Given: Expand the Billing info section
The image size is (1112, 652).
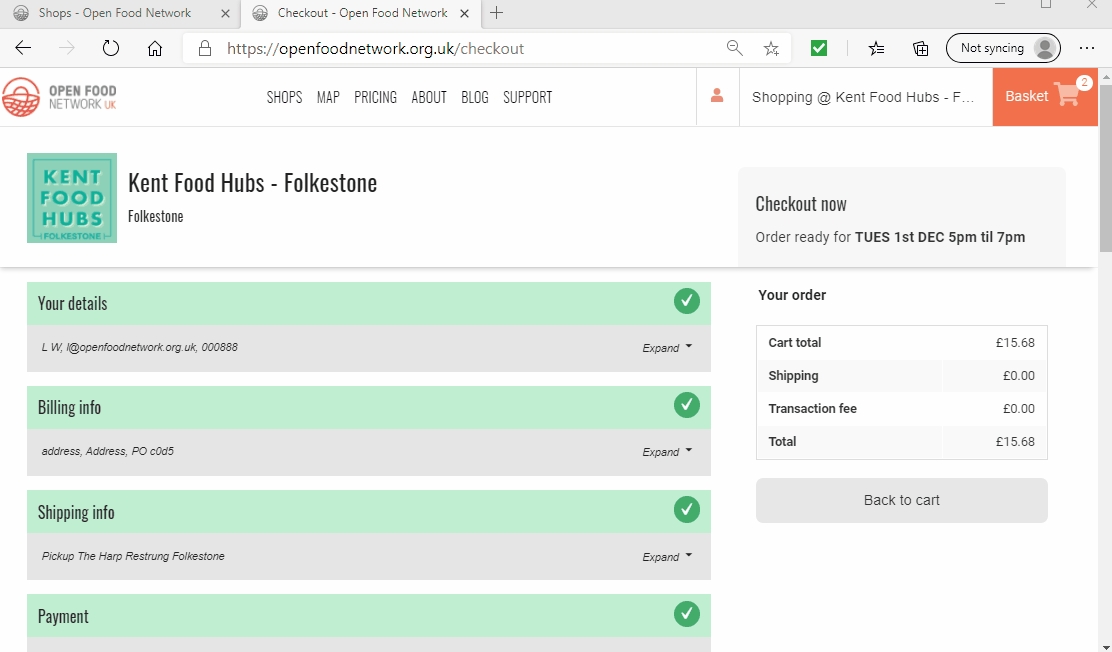Looking at the screenshot, I should (x=667, y=452).
